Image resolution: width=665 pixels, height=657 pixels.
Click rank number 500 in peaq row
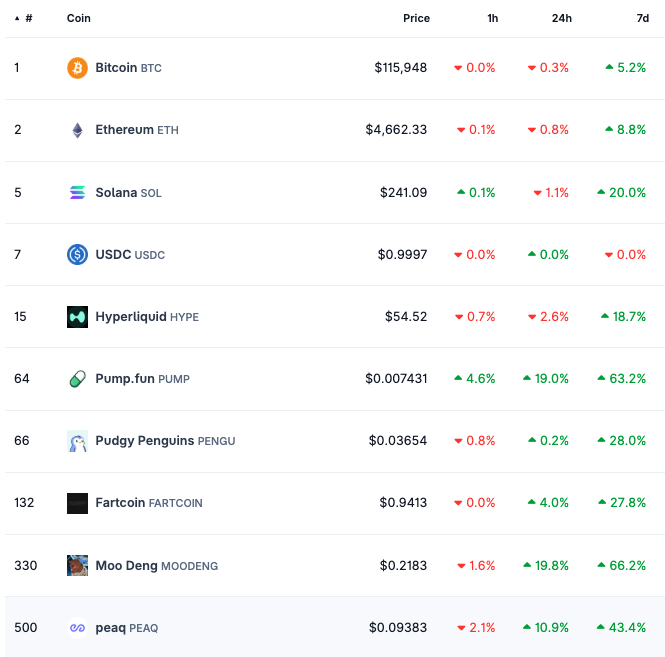[x=26, y=628]
